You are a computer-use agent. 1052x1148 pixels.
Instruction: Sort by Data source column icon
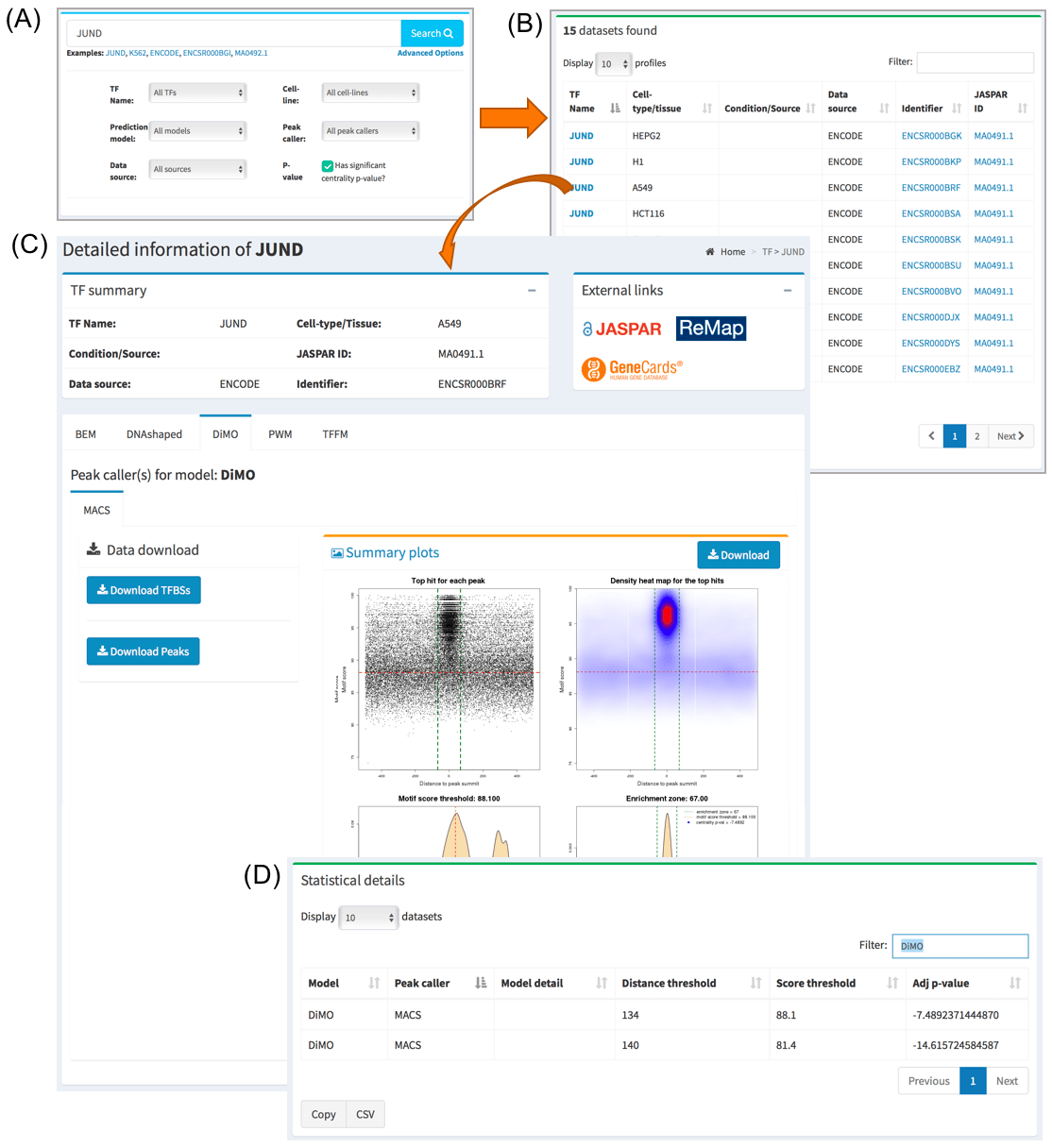tap(884, 109)
